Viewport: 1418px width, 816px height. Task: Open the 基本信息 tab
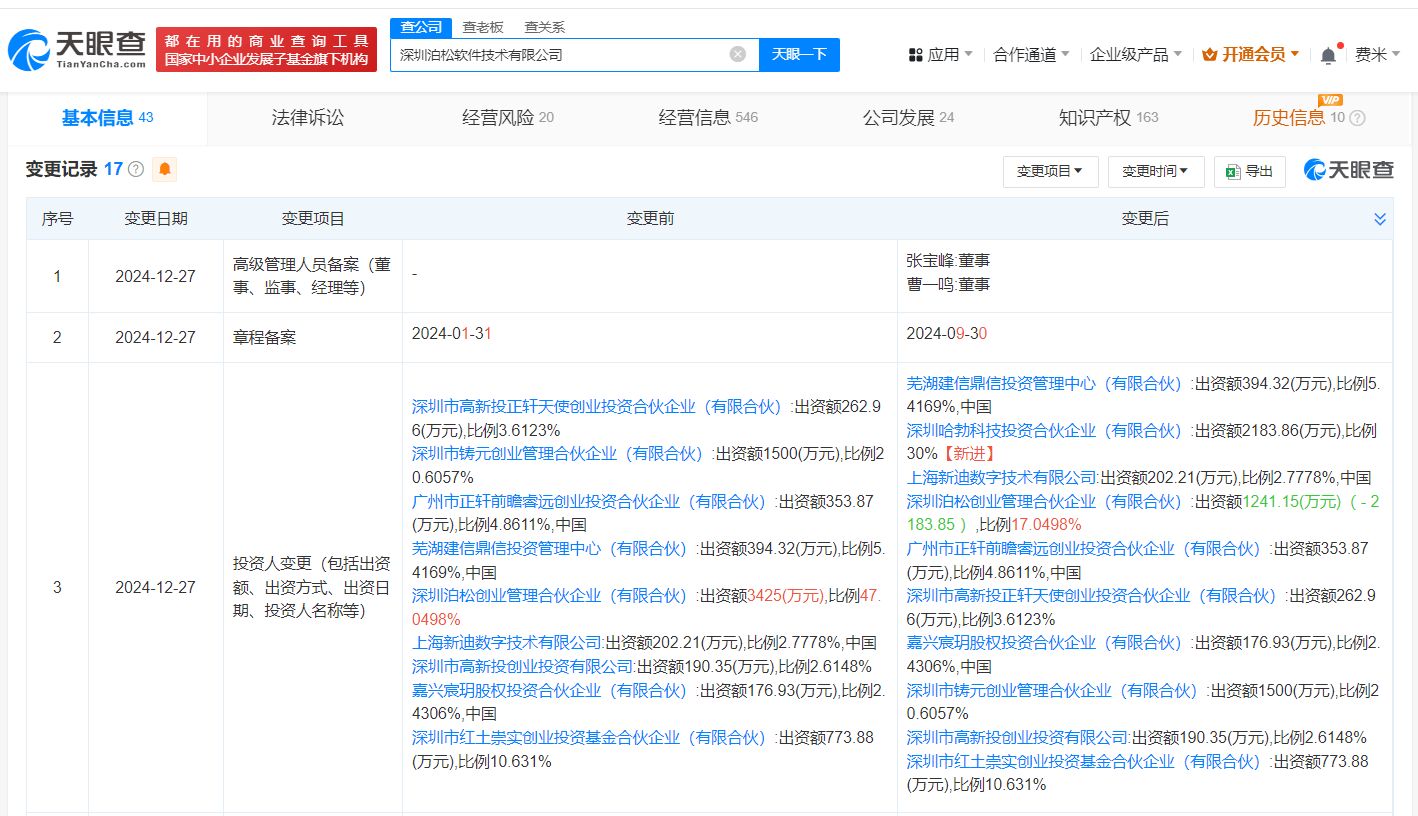coord(108,118)
